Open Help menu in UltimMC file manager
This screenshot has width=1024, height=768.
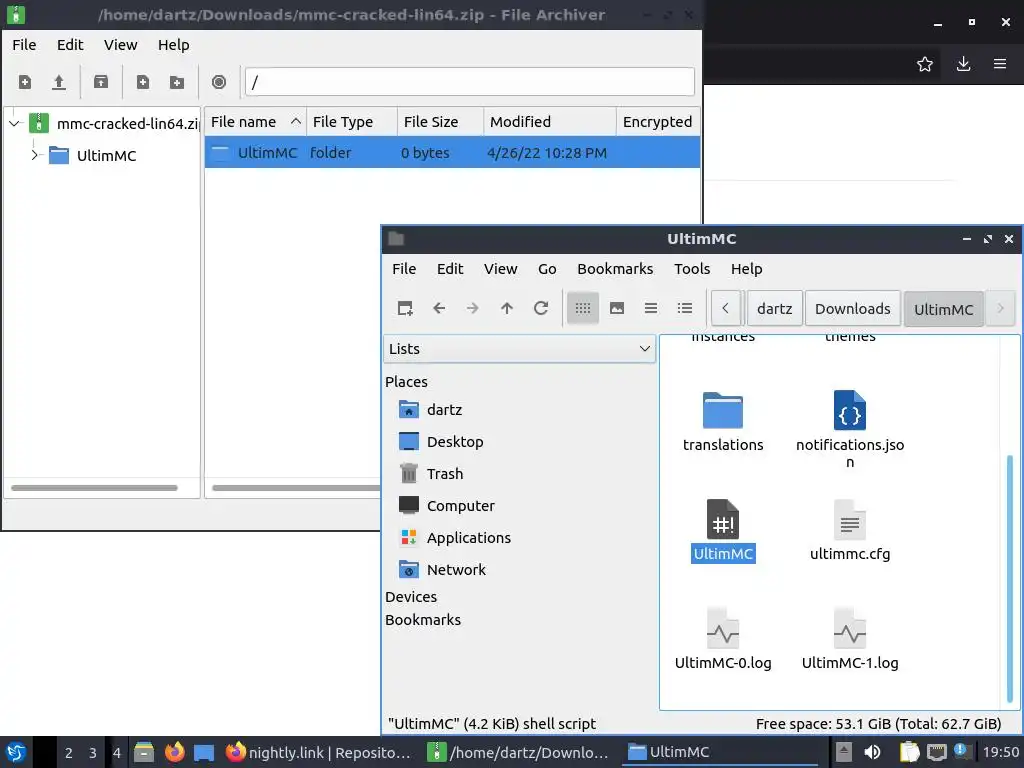[746, 269]
